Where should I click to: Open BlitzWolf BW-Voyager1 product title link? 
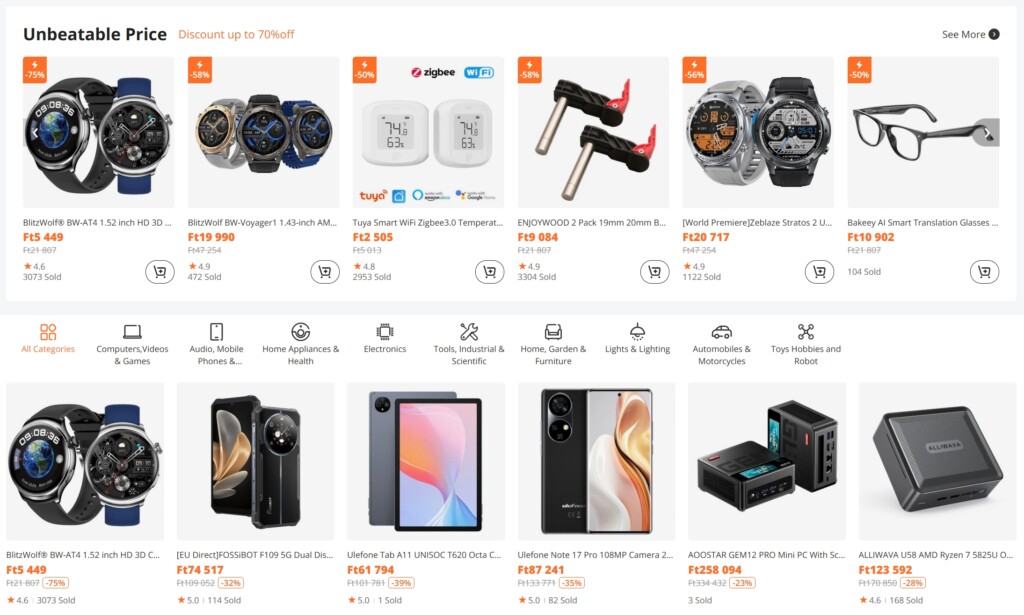pos(263,223)
